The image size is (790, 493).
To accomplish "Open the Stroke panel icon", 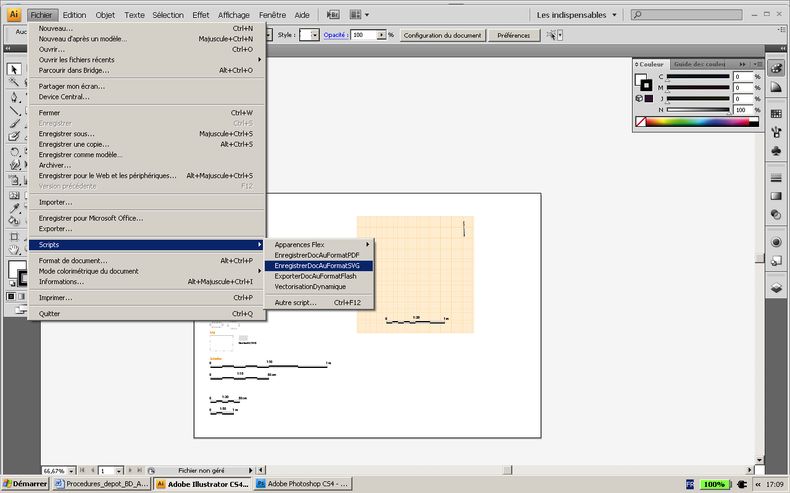I will 776,178.
